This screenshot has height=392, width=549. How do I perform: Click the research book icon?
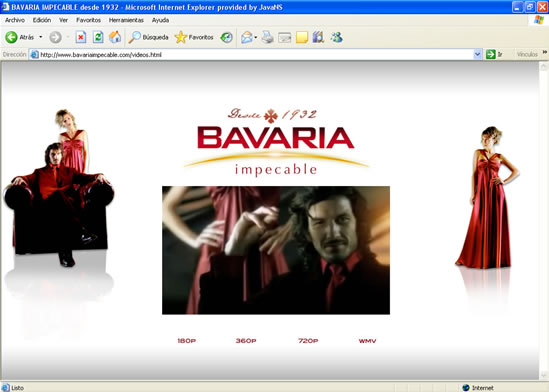pyautogui.click(x=318, y=37)
